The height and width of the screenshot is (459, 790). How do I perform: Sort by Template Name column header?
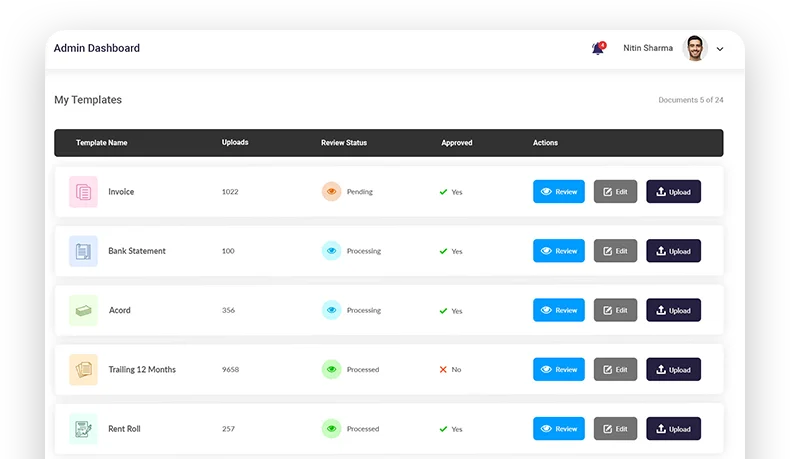pos(101,143)
